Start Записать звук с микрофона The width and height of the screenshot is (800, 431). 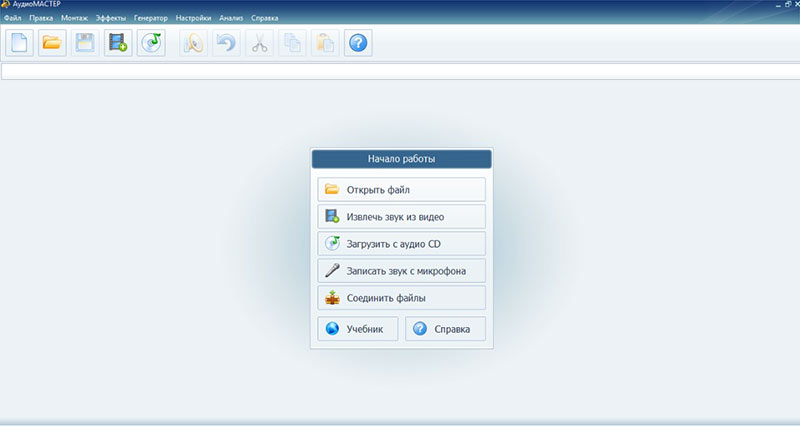pos(402,270)
